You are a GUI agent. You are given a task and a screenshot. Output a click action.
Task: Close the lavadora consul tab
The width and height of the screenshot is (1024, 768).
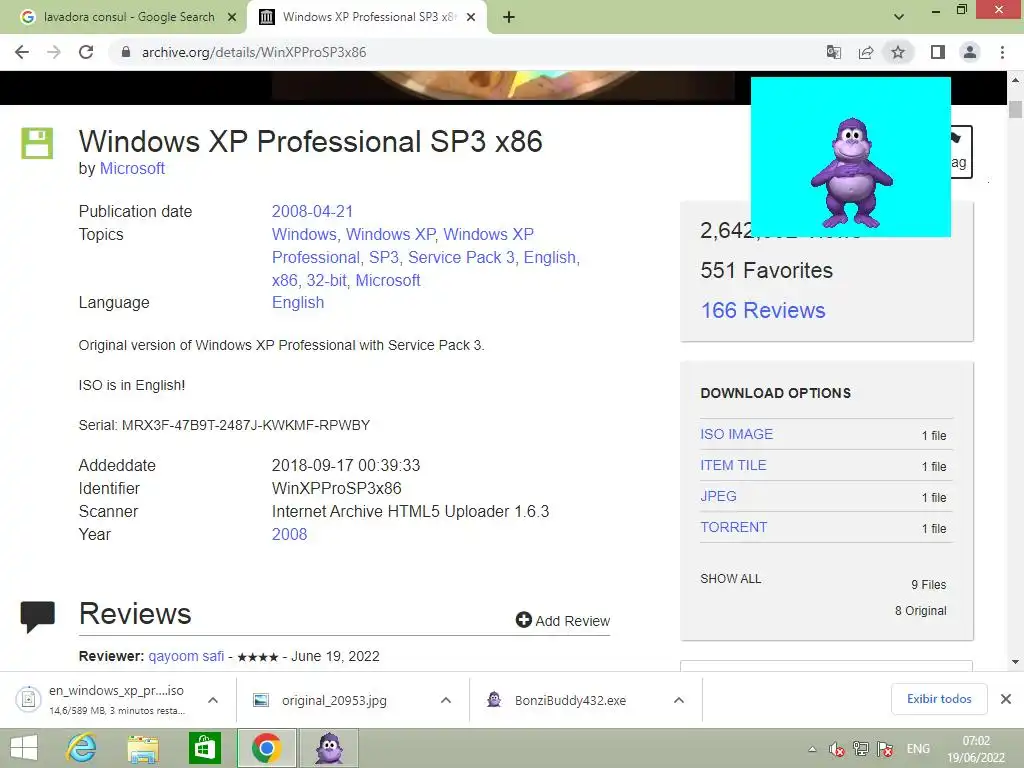[x=232, y=17]
